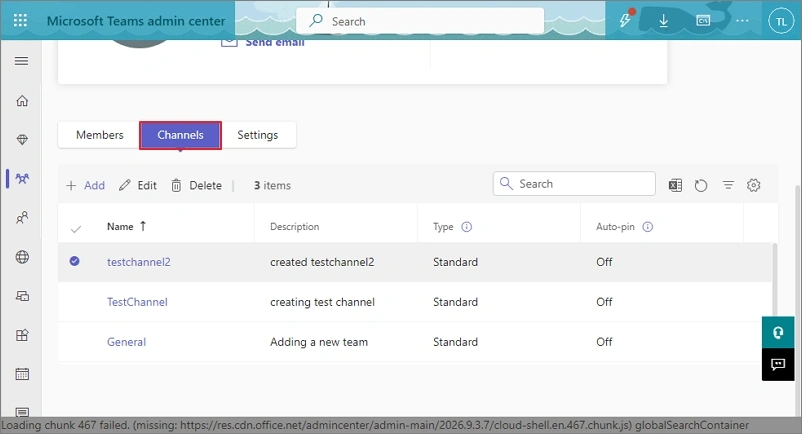The height and width of the screenshot is (434, 802).
Task: Click the Delete channel button
Action: (x=196, y=185)
